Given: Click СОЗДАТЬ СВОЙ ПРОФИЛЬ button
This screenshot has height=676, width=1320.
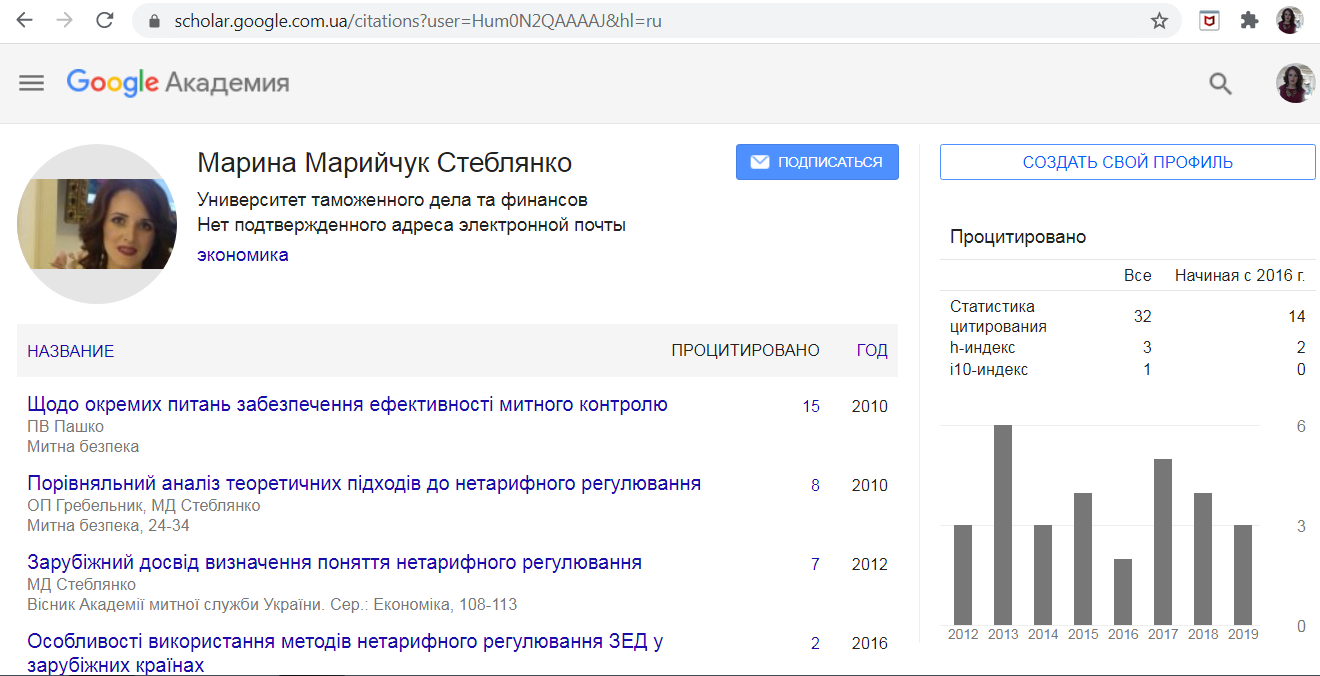Looking at the screenshot, I should pos(1127,162).
